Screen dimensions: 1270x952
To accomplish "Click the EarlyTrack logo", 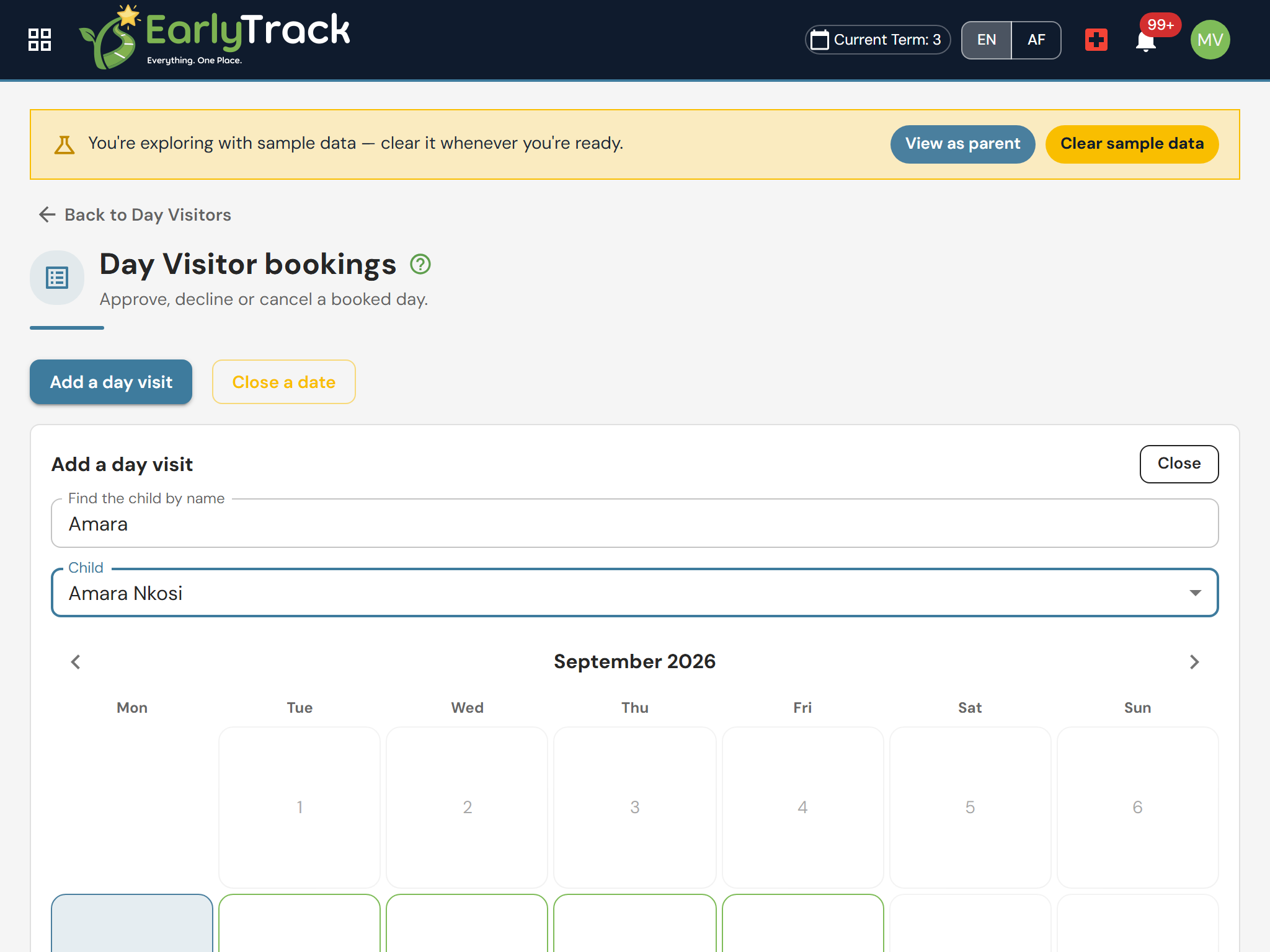I will tap(215, 37).
